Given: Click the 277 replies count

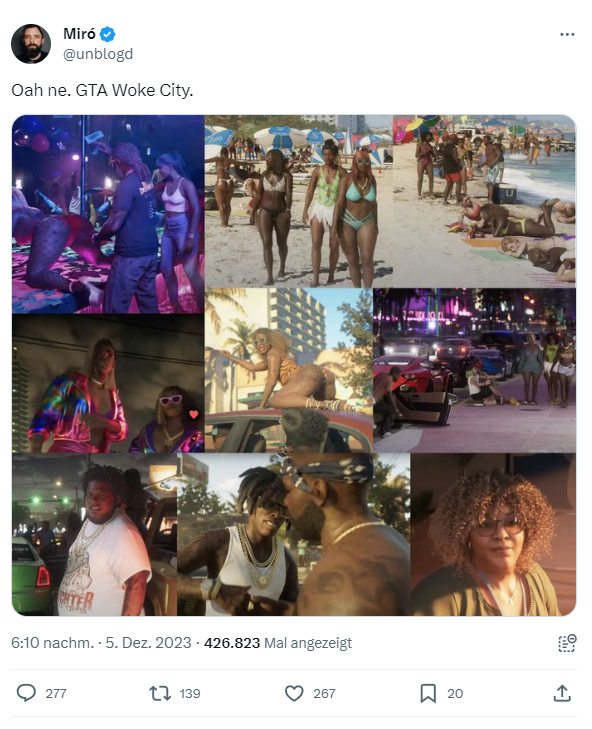Looking at the screenshot, I should [56, 693].
